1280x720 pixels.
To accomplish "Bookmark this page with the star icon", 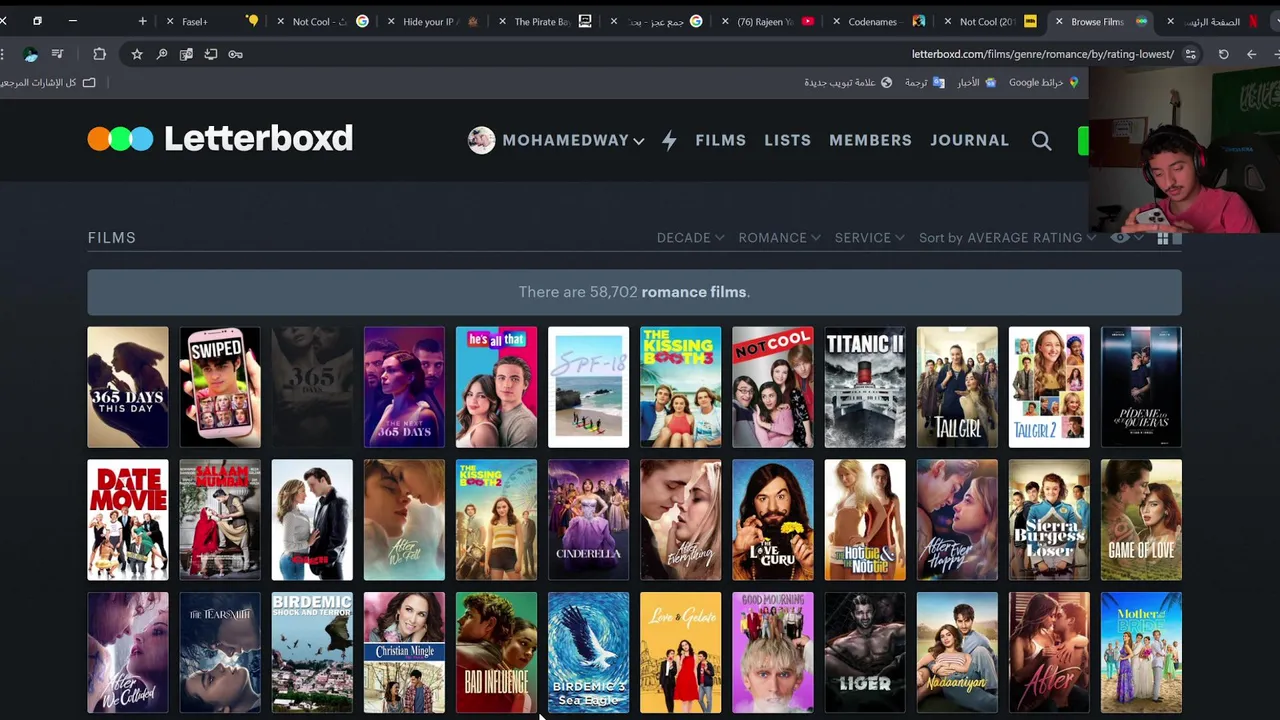I will click(x=137, y=54).
